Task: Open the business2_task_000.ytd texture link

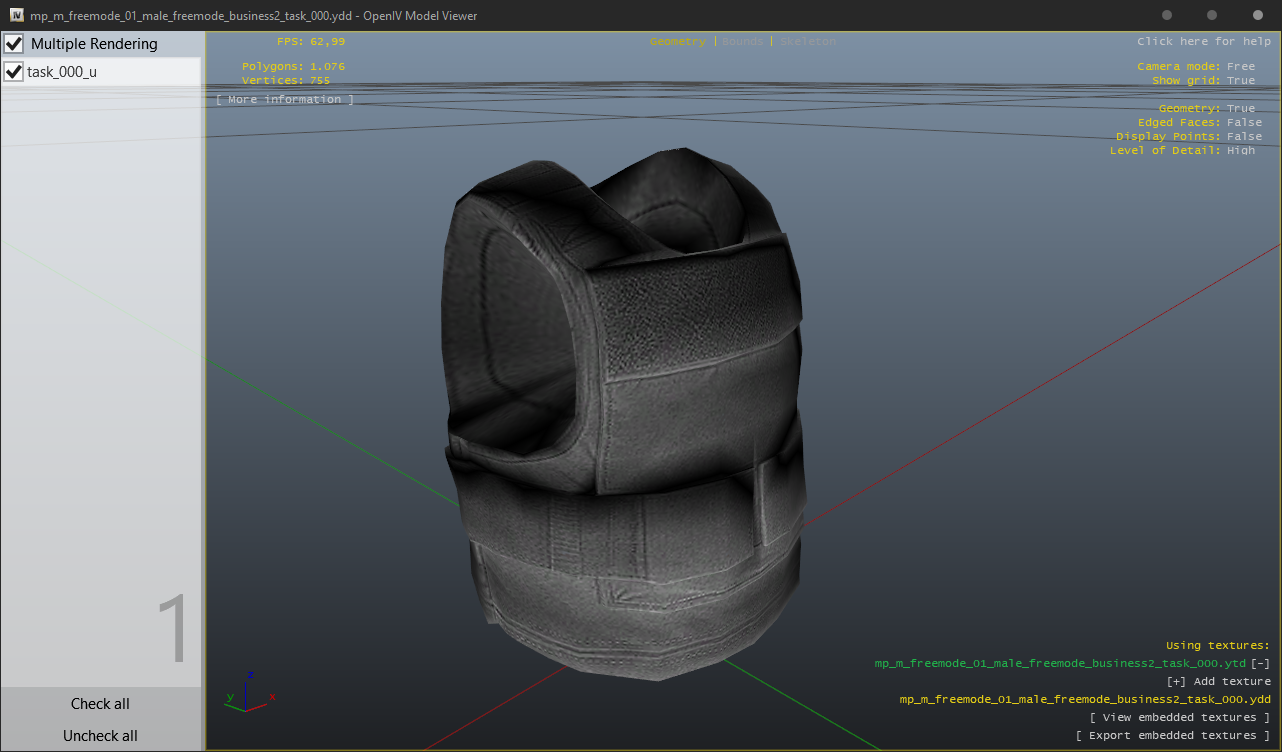Action: coord(1060,663)
